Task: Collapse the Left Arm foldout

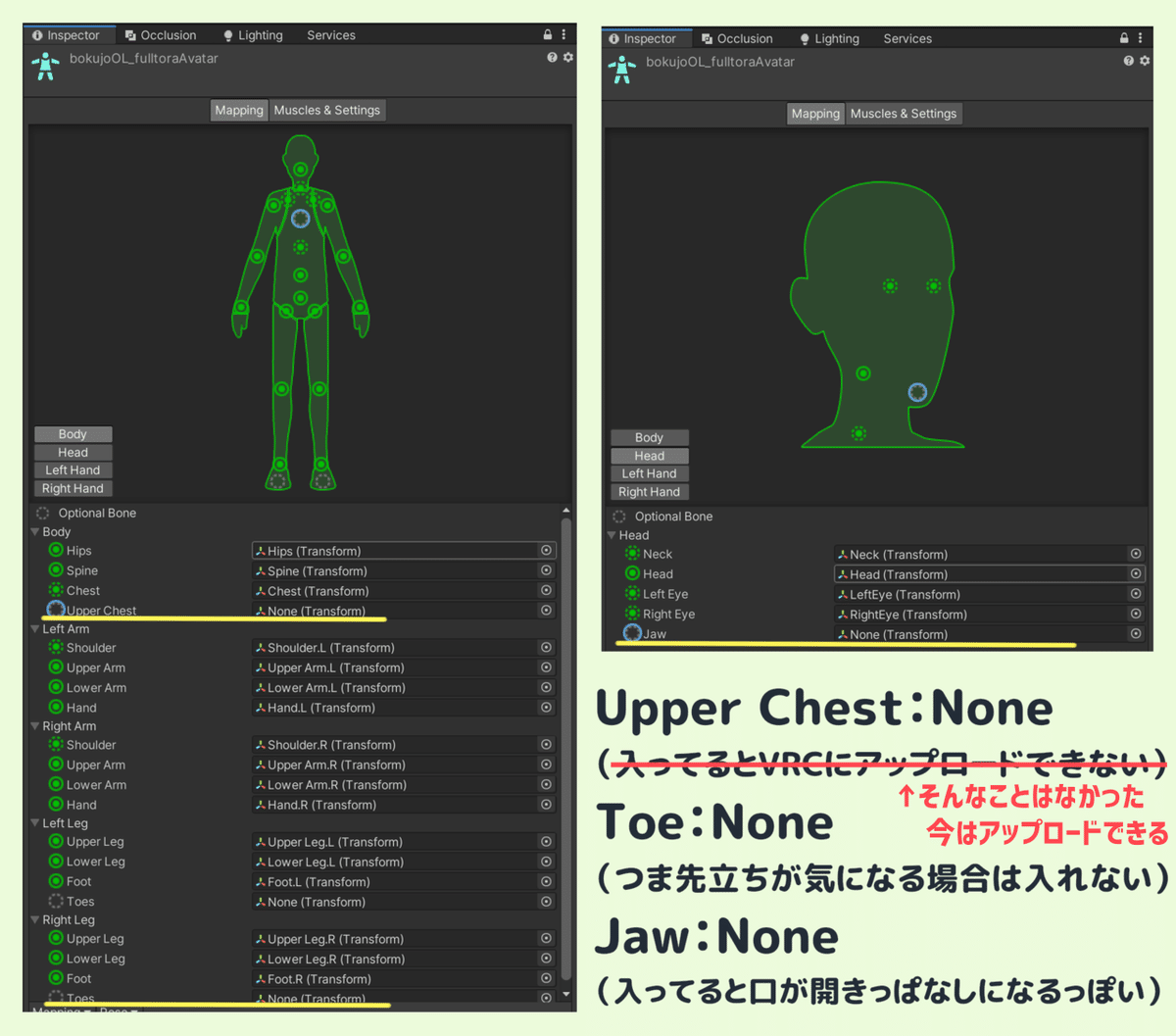Action: point(35,628)
